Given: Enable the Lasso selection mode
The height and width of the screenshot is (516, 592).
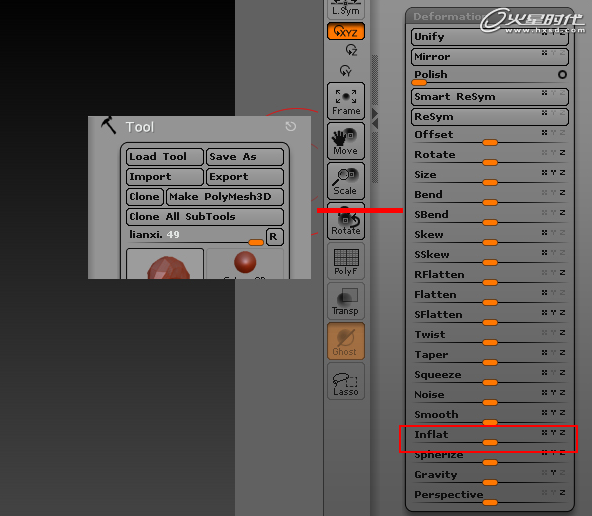Looking at the screenshot, I should pyautogui.click(x=345, y=381).
